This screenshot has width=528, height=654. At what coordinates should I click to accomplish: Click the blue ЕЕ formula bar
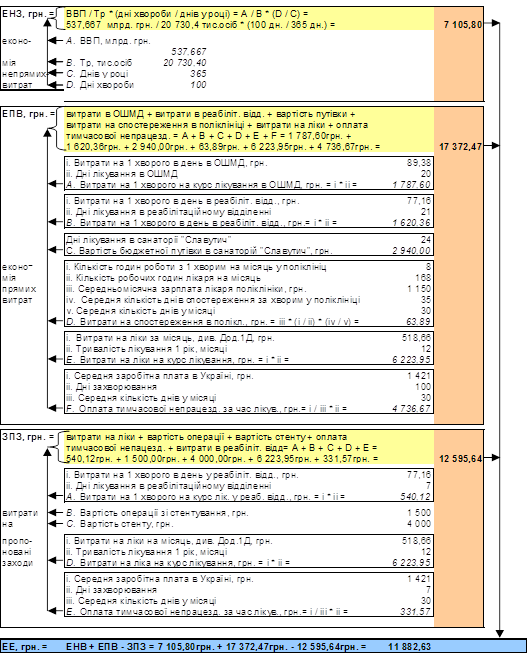pos(264,646)
